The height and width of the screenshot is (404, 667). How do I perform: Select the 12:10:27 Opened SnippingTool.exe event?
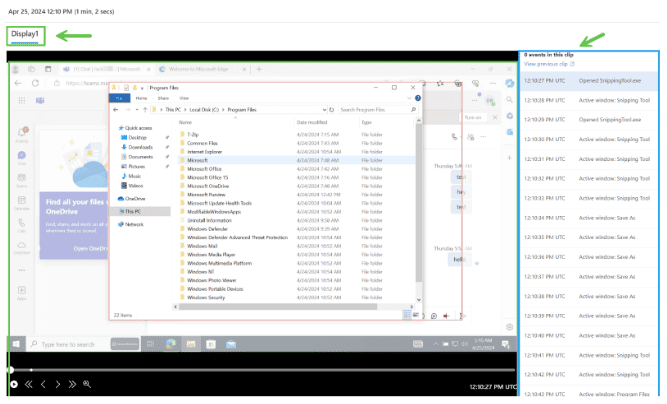pyautogui.click(x=588, y=81)
